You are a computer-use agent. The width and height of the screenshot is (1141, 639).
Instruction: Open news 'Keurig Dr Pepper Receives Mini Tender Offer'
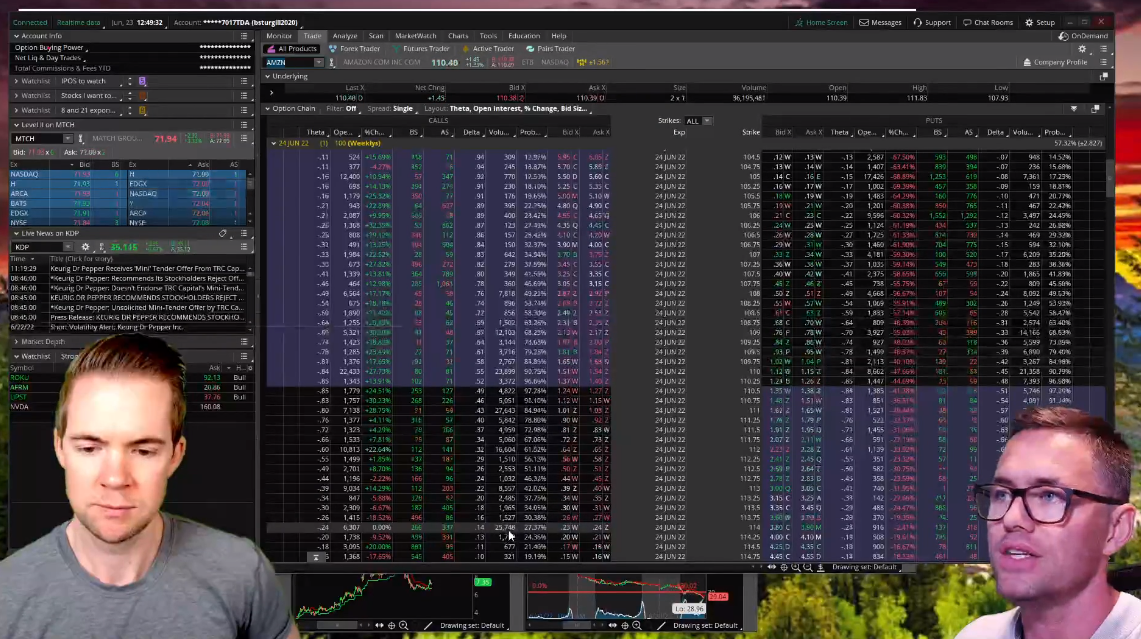tap(147, 269)
